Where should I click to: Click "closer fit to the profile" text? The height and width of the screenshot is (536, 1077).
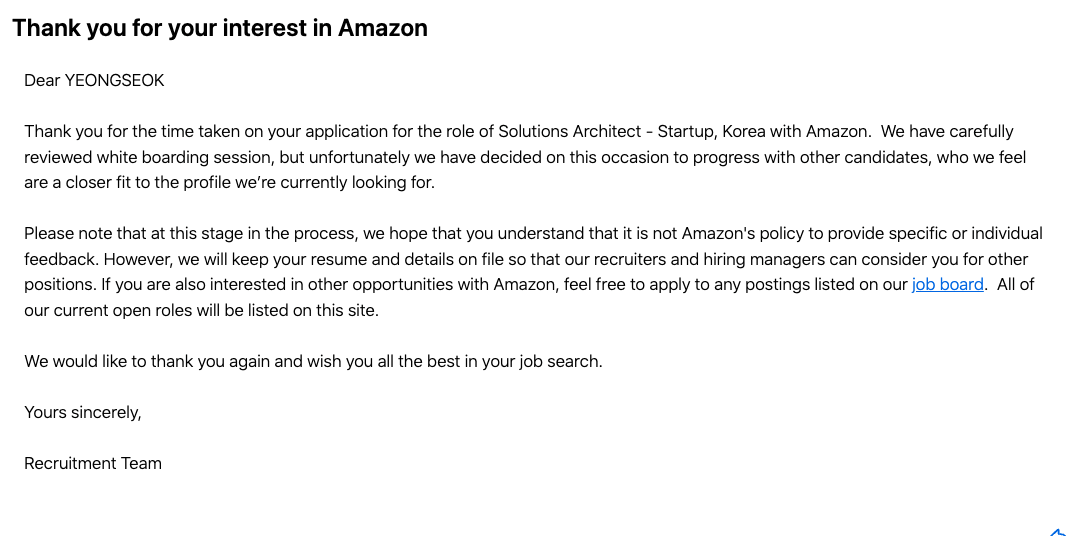click(x=161, y=183)
